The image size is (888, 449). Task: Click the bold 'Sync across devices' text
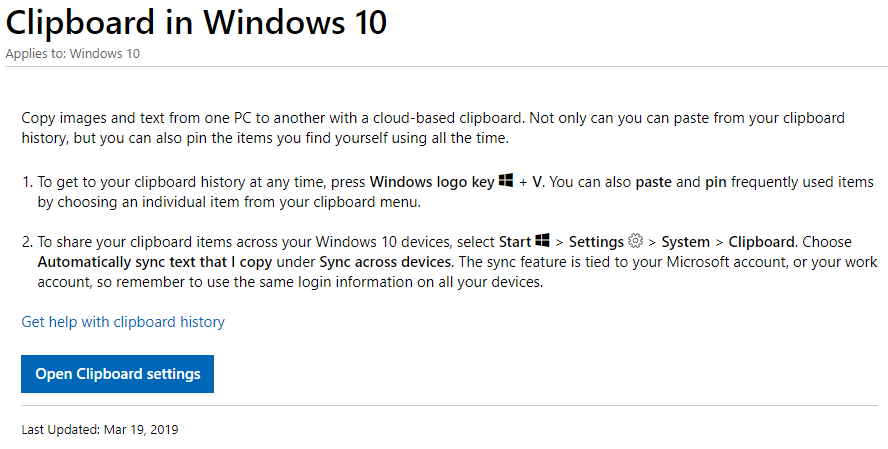pyautogui.click(x=385, y=262)
